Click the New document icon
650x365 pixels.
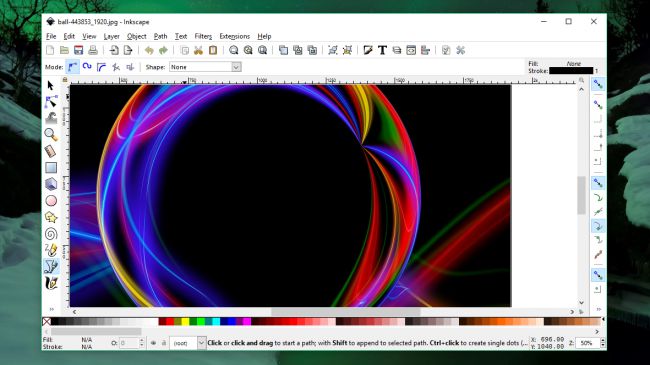50,50
